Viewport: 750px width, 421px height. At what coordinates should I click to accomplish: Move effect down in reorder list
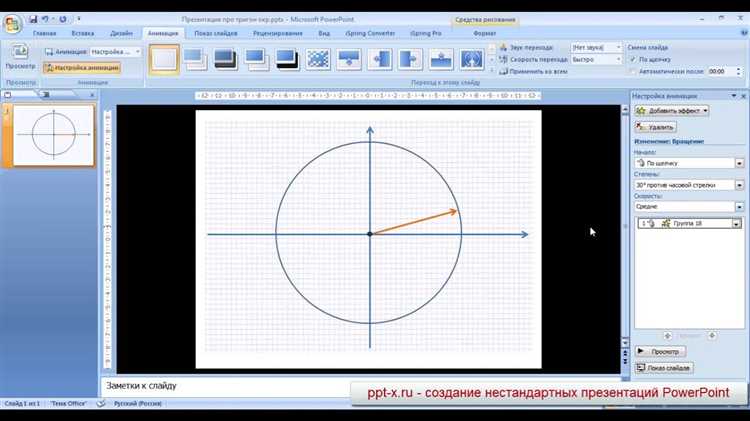point(712,336)
